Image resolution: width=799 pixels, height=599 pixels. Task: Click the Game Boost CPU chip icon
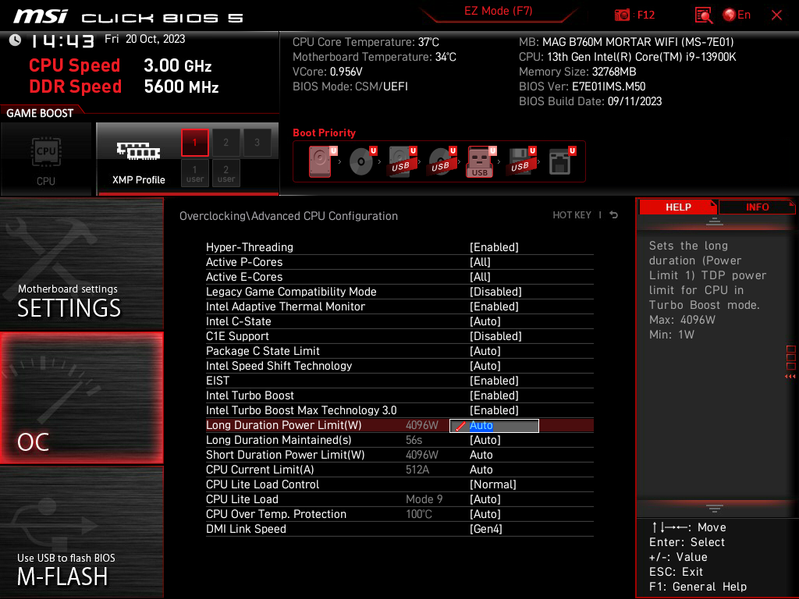coord(46,152)
